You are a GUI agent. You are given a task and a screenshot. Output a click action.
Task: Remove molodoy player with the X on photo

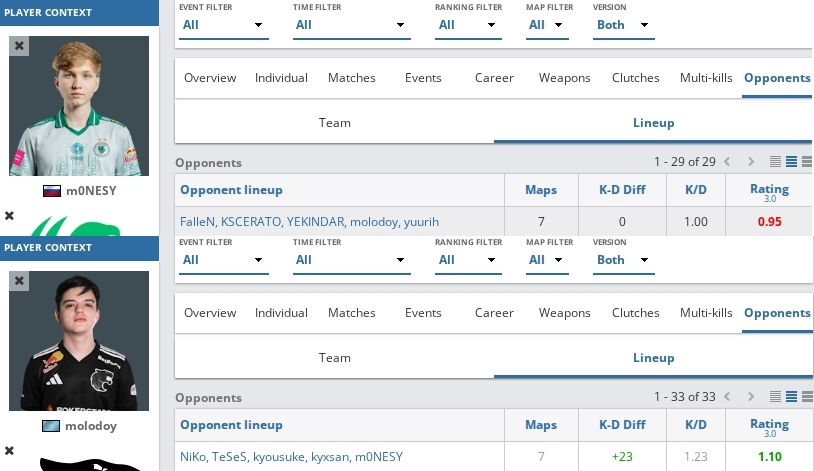19,281
